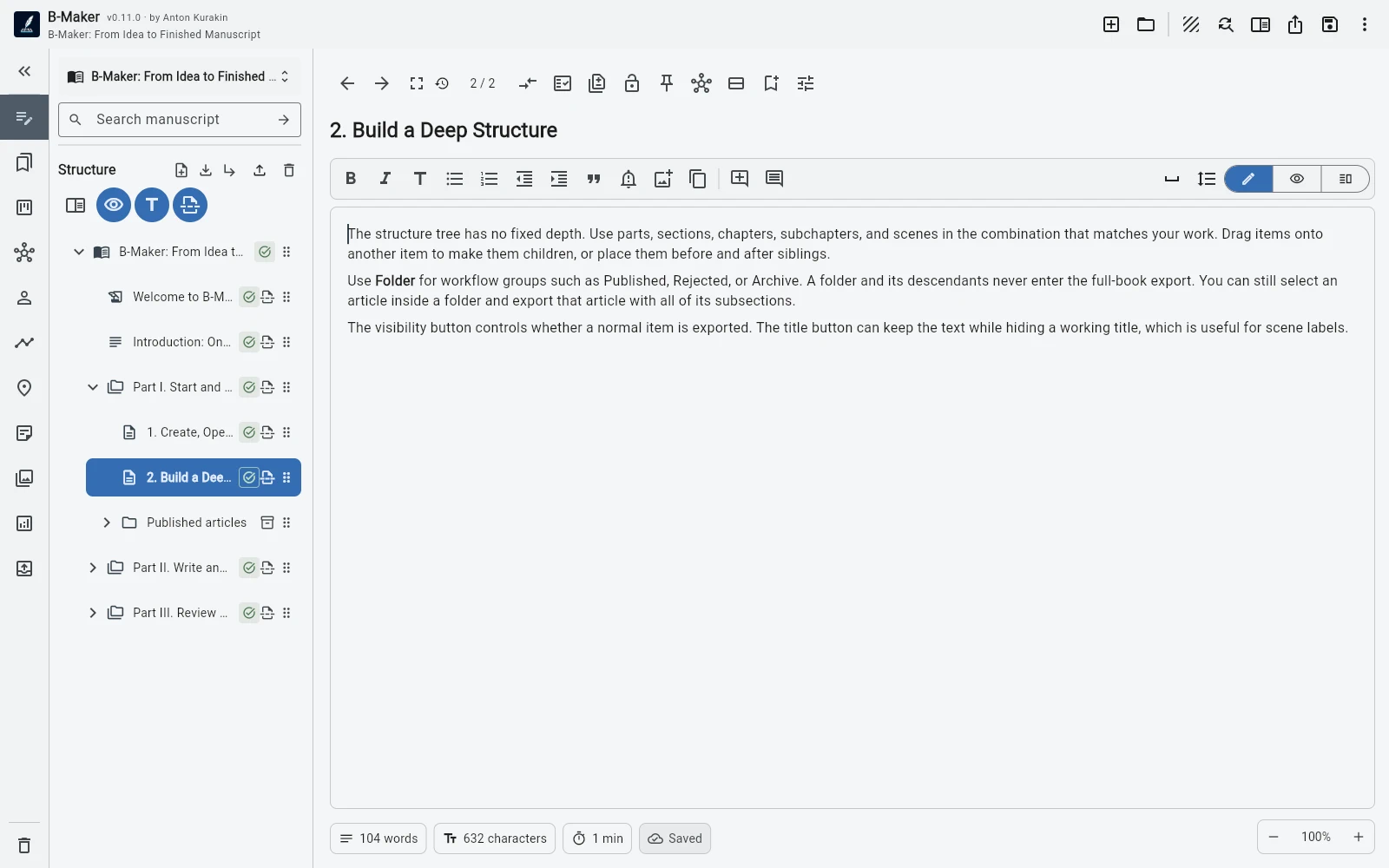The image size is (1389, 868).
Task: Open the characters person icon in sidebar
Action: (x=24, y=298)
